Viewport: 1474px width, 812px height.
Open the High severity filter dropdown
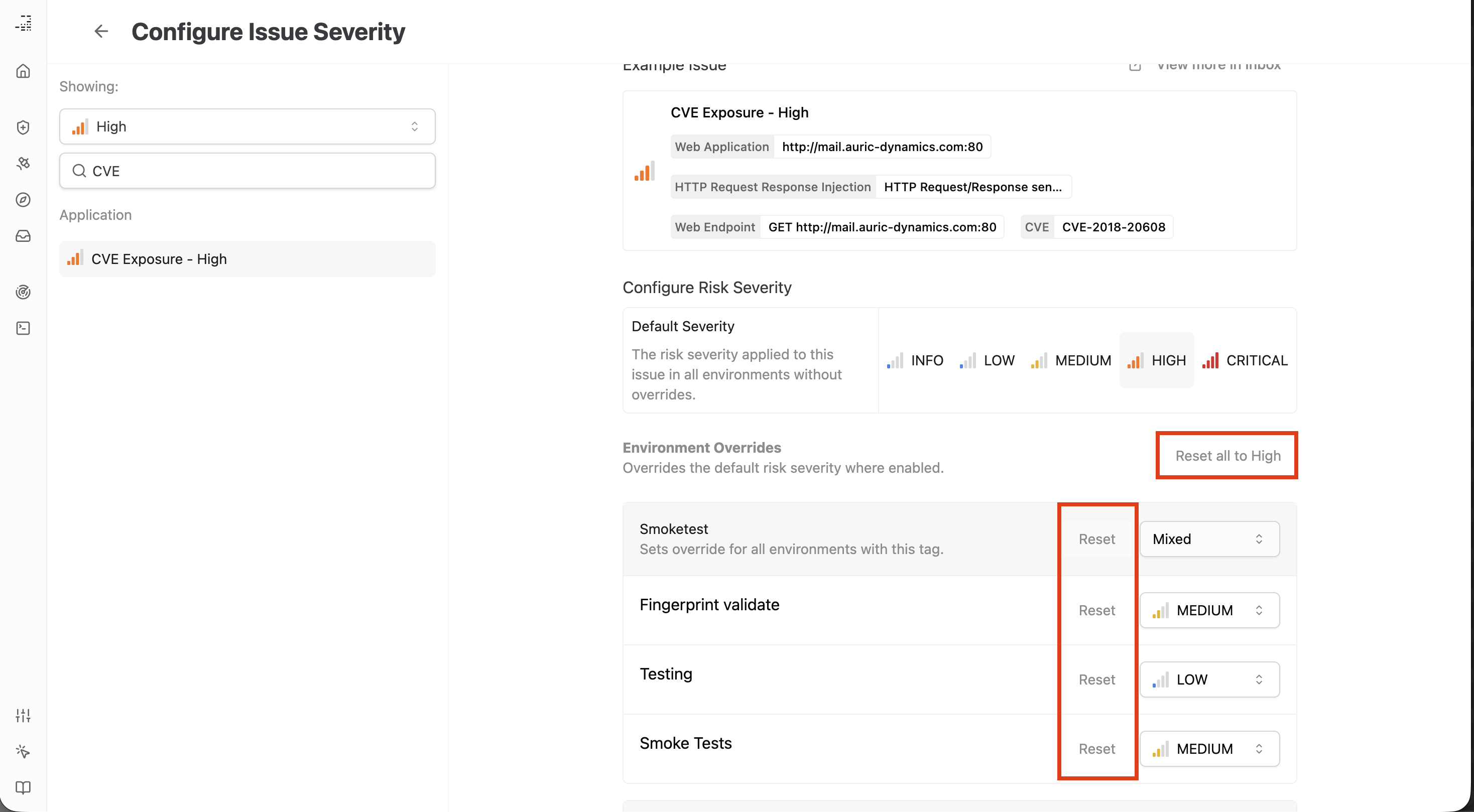click(247, 126)
